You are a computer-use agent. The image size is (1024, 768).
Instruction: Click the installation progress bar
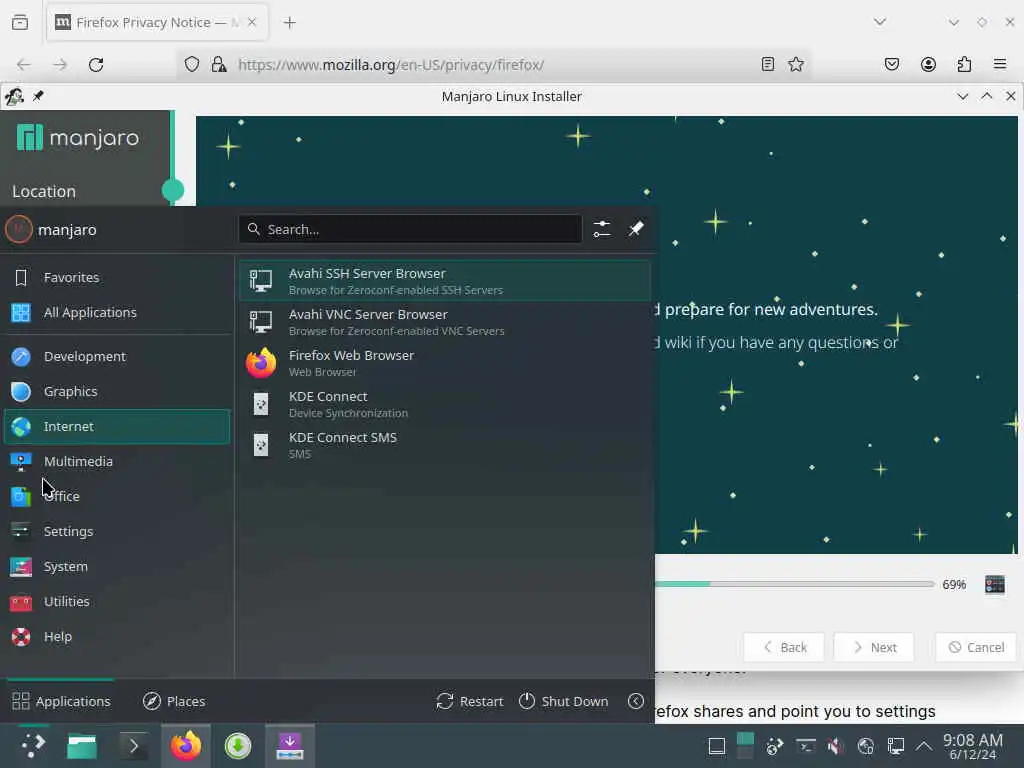pyautogui.click(x=794, y=584)
